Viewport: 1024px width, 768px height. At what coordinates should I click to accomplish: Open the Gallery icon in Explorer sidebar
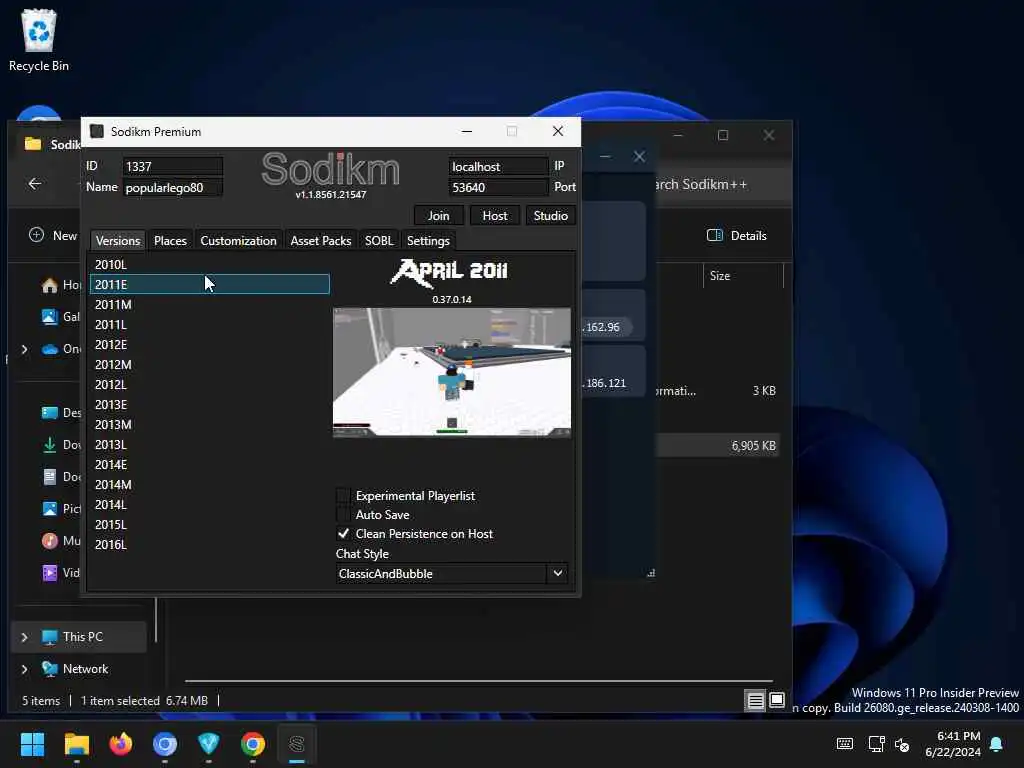pyautogui.click(x=50, y=317)
